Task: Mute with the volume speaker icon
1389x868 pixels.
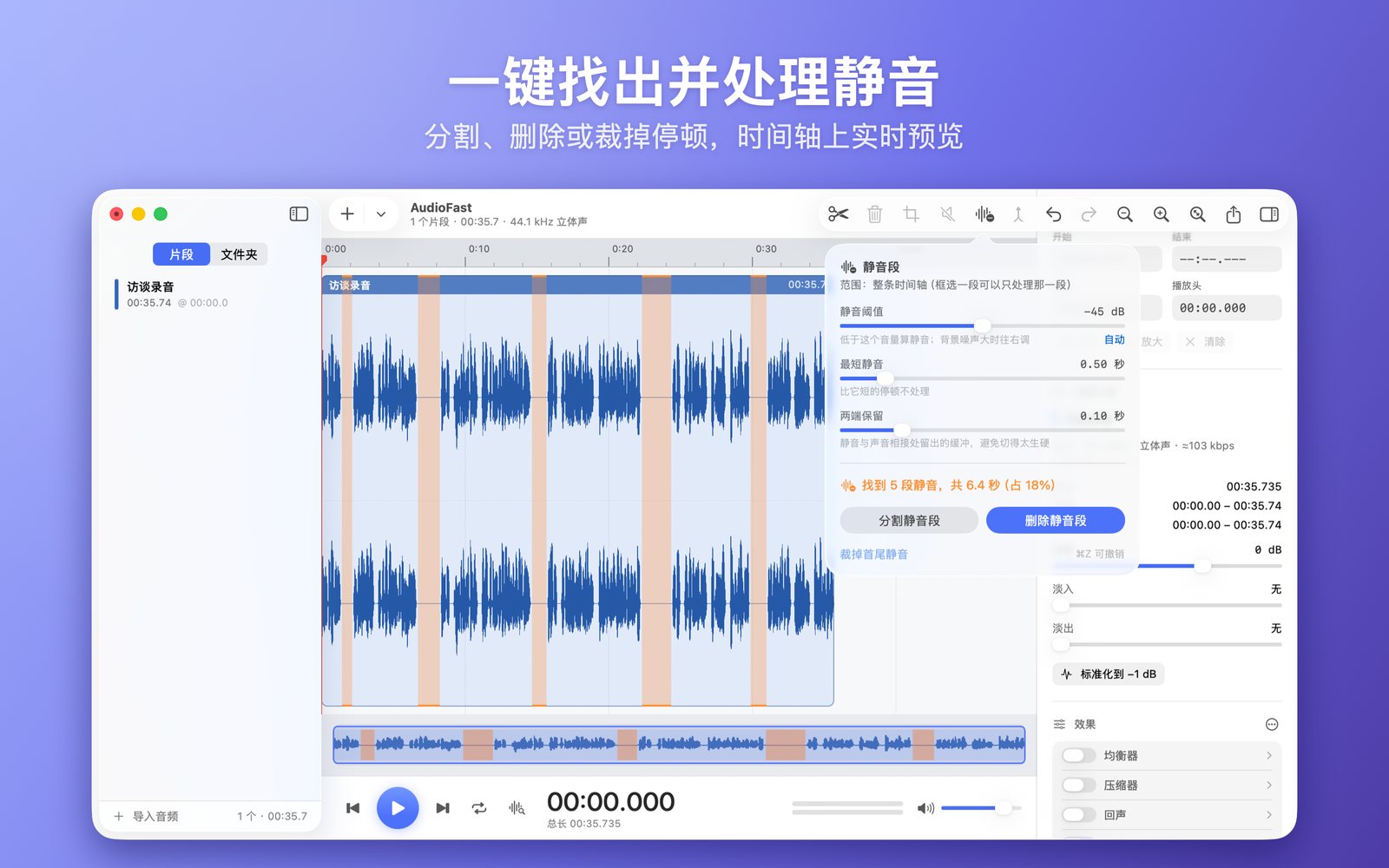Action: coord(925,808)
